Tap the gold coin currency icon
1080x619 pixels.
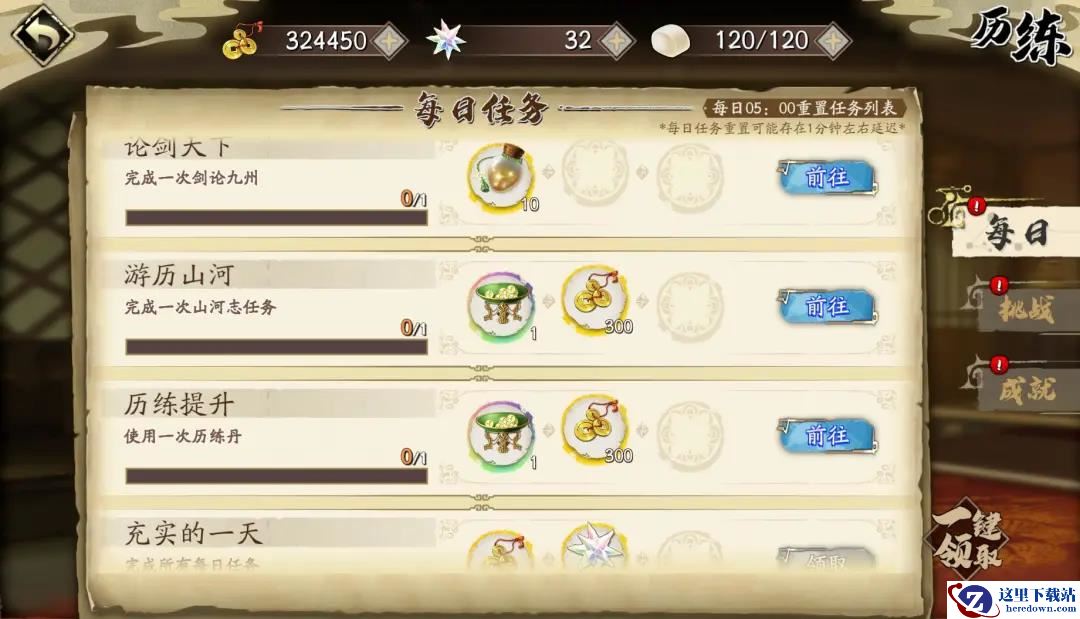(x=241, y=41)
